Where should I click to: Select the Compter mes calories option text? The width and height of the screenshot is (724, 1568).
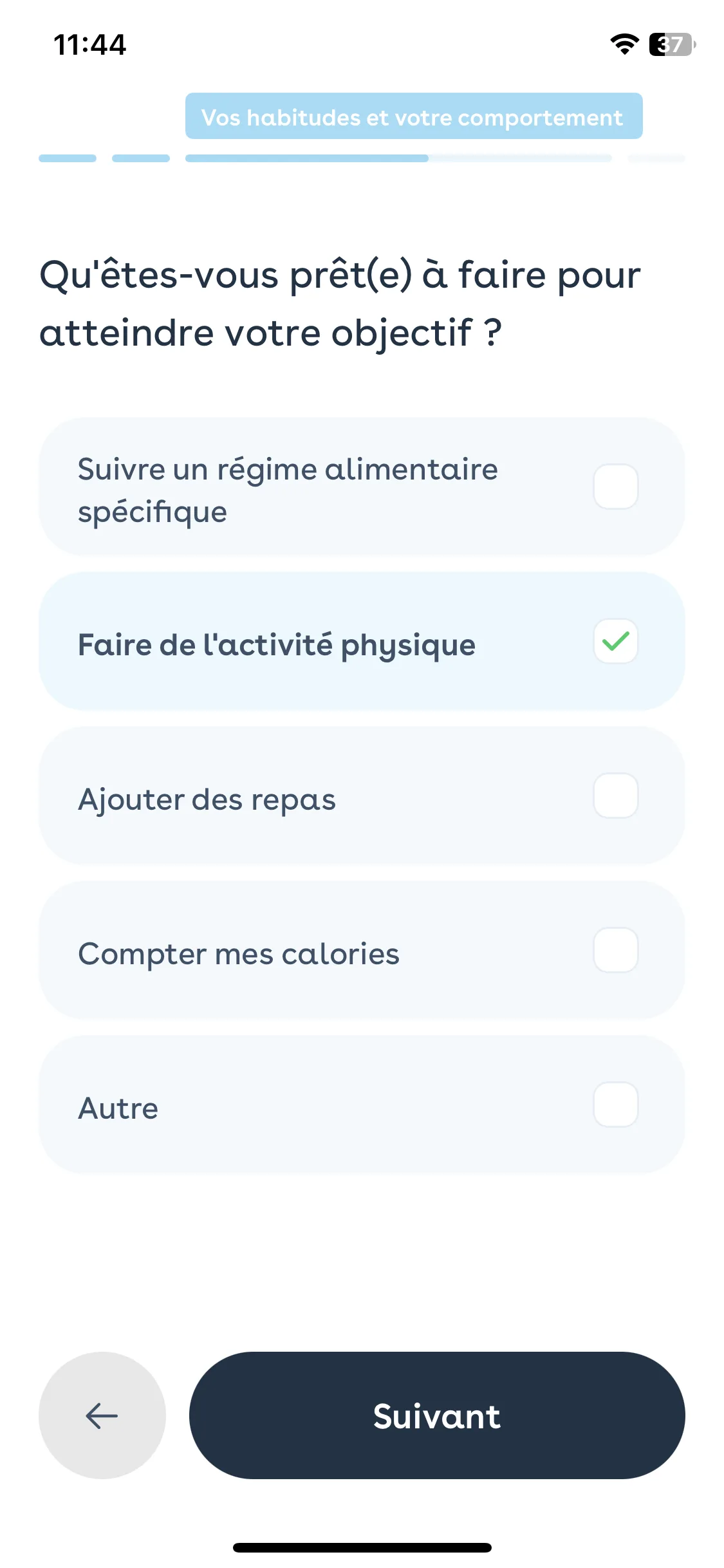click(239, 954)
